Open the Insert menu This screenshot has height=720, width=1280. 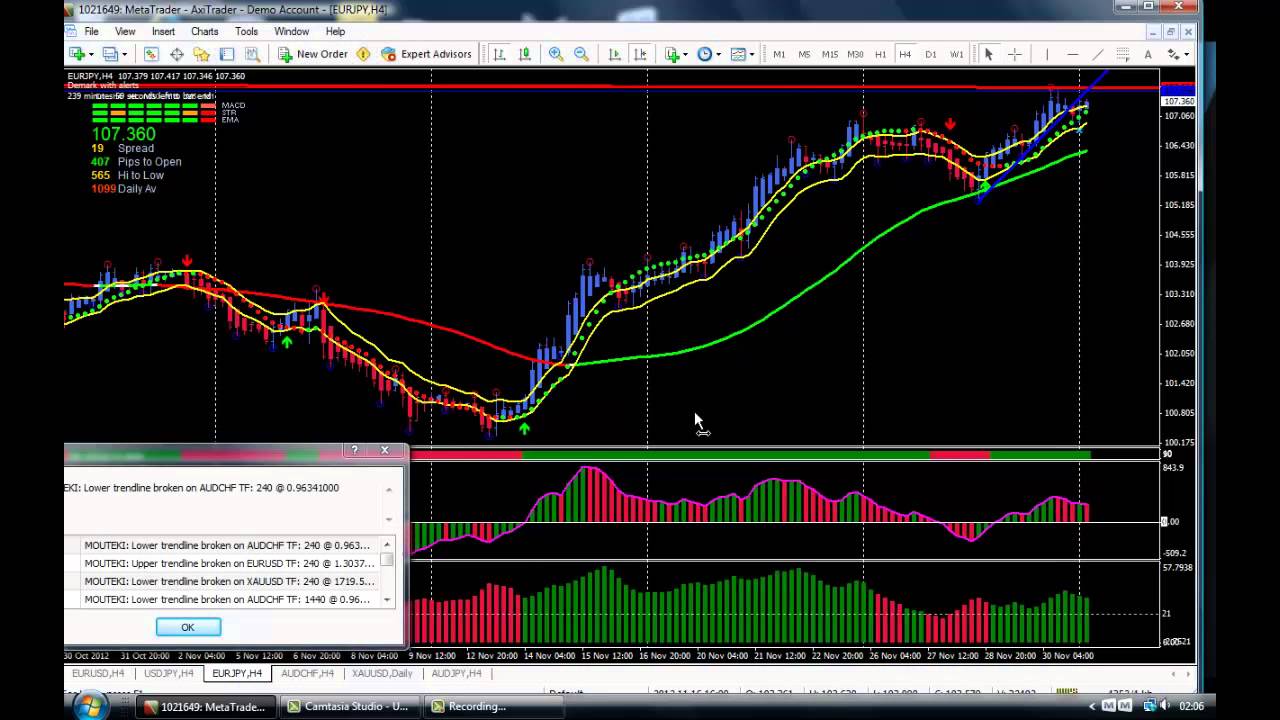[163, 31]
